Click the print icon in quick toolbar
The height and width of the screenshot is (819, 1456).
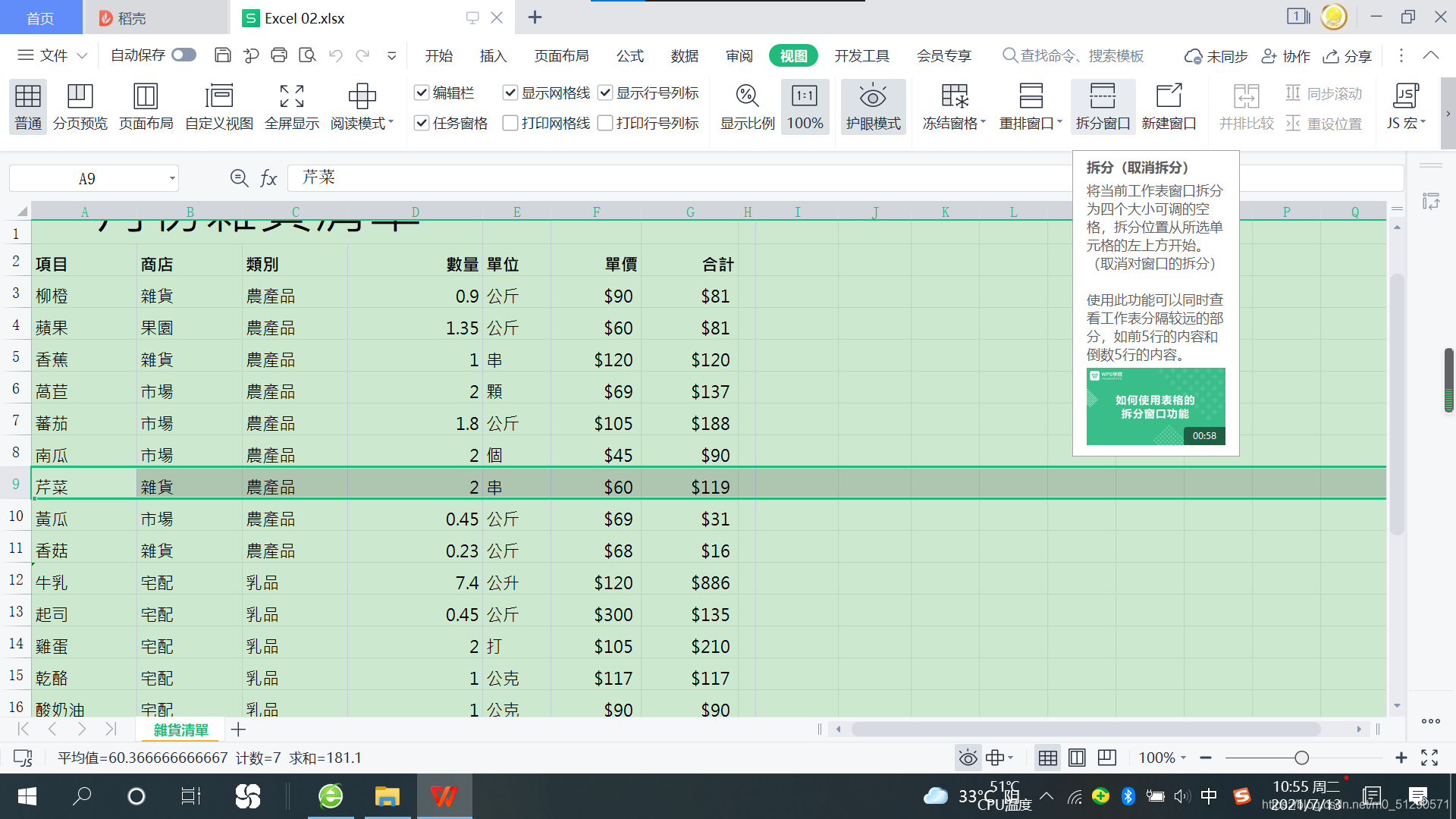point(279,55)
